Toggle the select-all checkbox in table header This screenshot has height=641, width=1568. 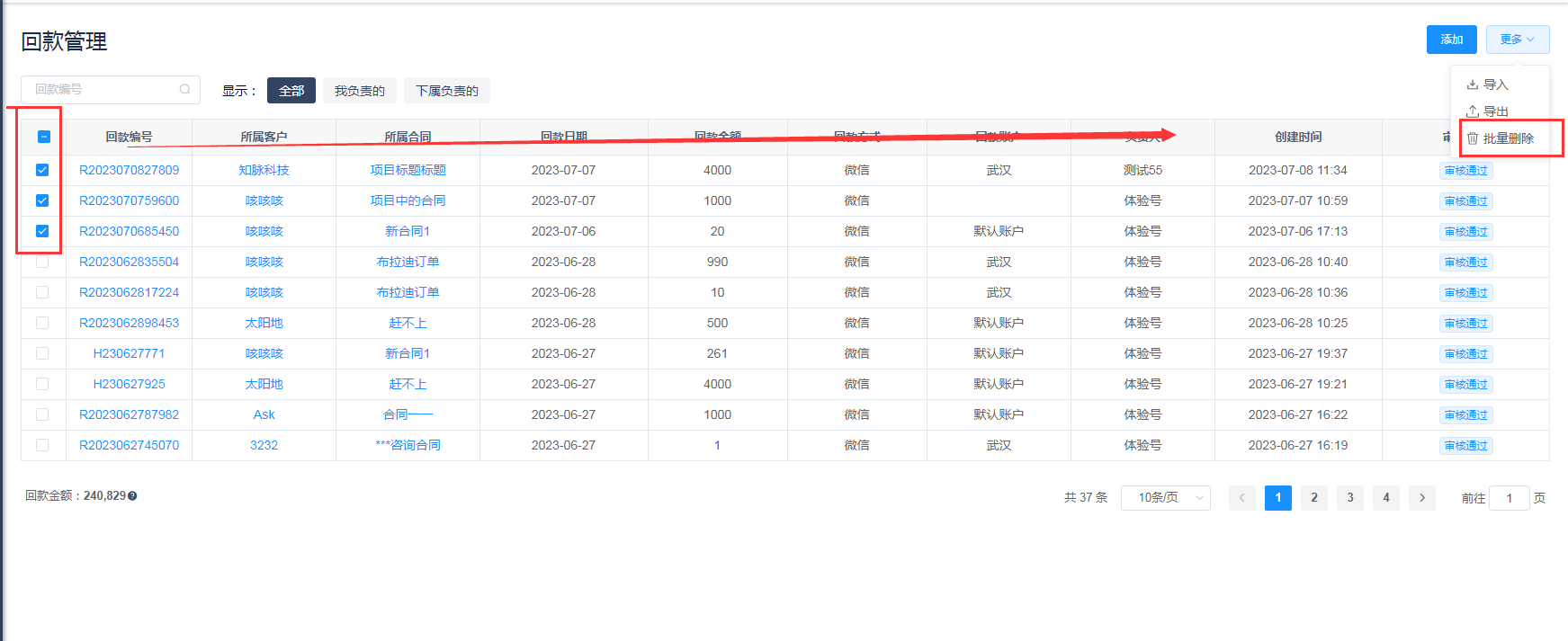tap(43, 138)
